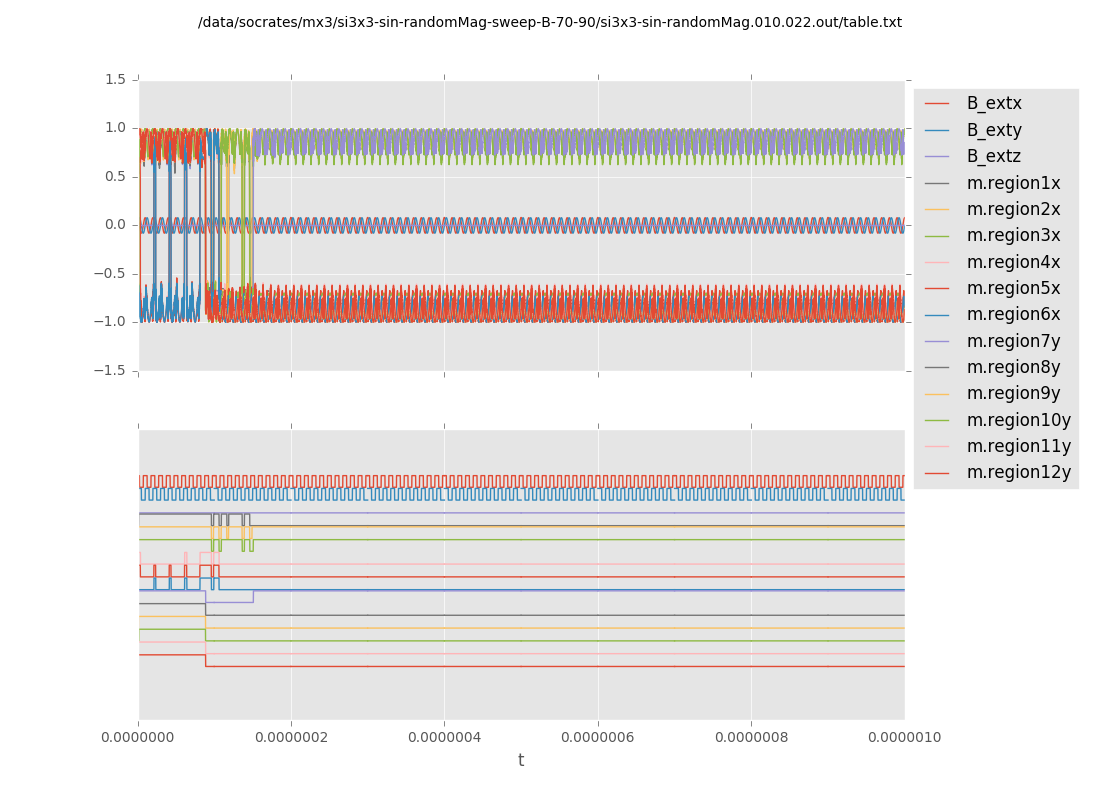Click the m.region11y legend entry
1100x800 pixels.
pyautogui.click(x=1018, y=446)
